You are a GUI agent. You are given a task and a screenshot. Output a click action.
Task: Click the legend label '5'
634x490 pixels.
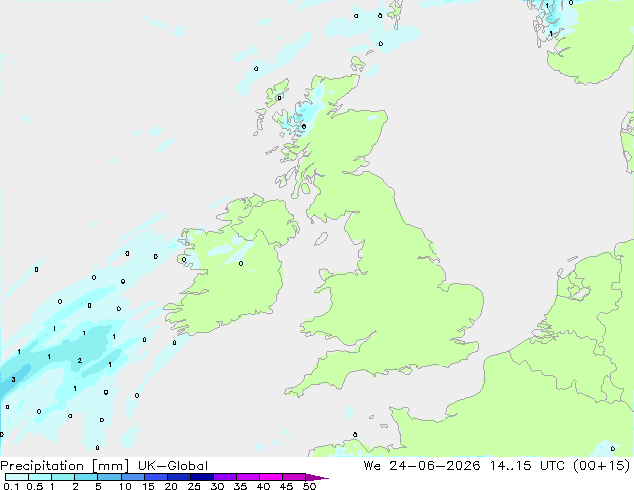coord(98,486)
